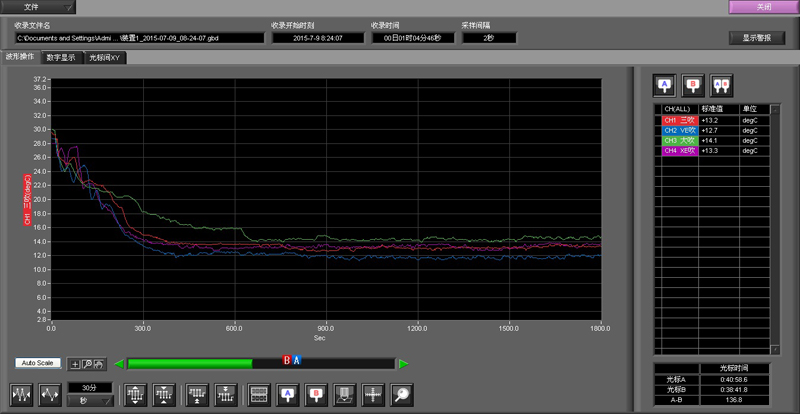Expand the waveform time axis

coord(50,395)
